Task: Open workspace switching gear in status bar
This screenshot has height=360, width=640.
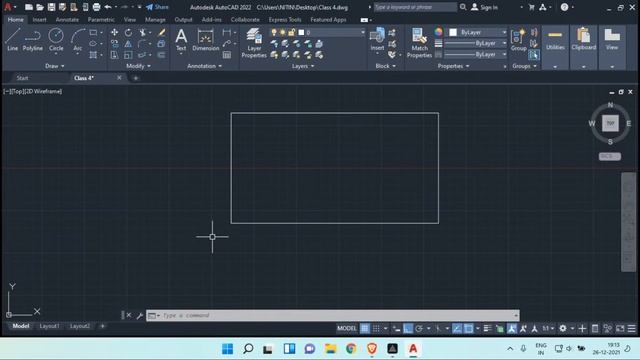Action: click(563, 328)
